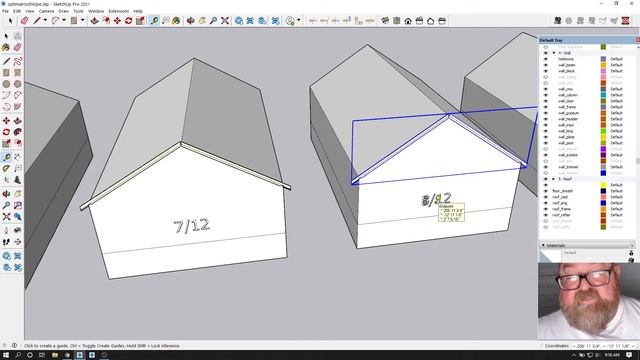
Task: Open the Line tool dropdown arrow
Action: (x=45, y=20)
